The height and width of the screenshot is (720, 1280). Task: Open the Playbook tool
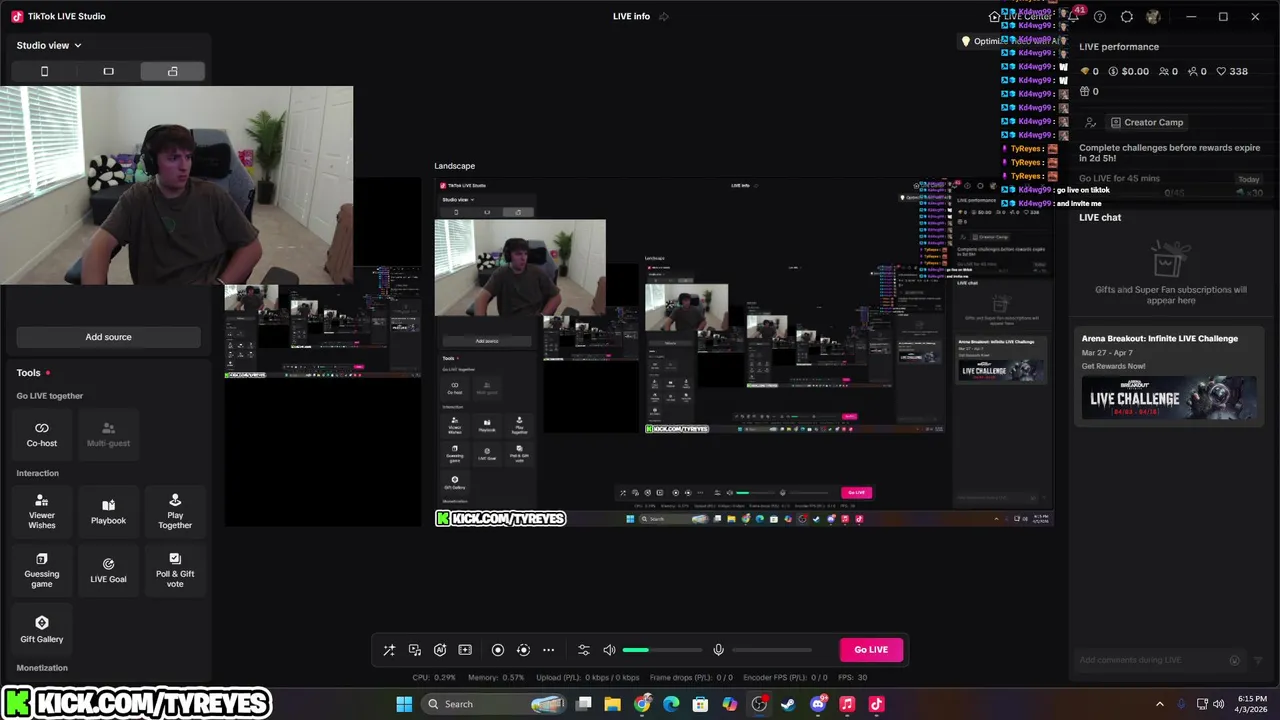[x=108, y=511]
